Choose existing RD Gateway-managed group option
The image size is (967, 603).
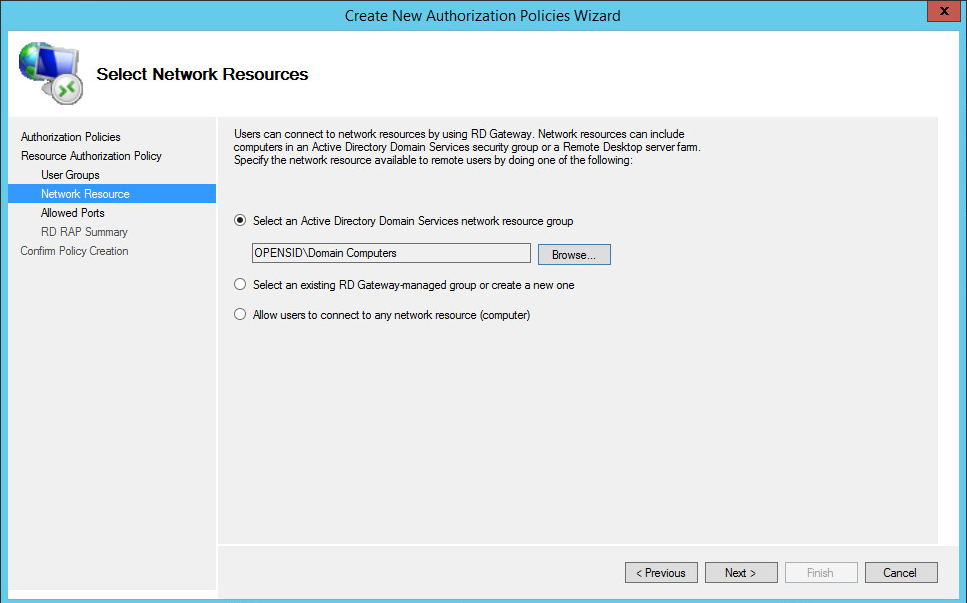click(240, 285)
